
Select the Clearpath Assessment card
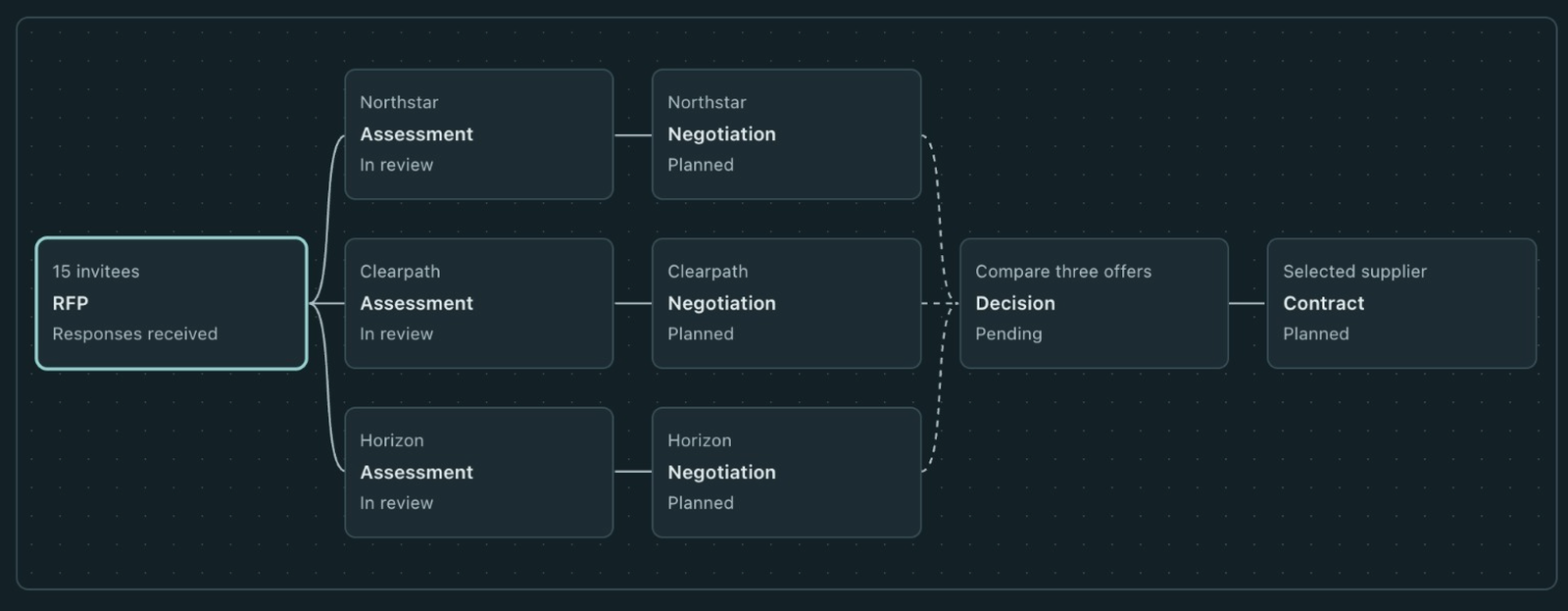click(x=479, y=303)
